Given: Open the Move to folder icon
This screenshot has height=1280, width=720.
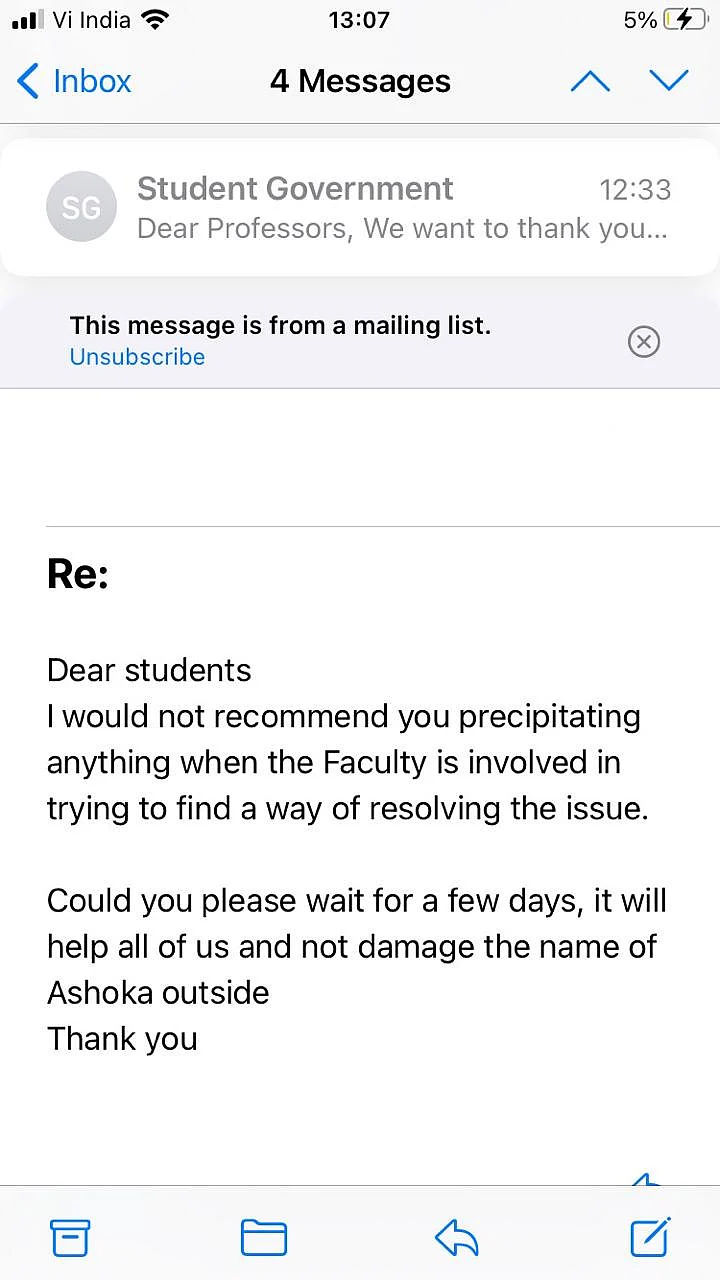Looking at the screenshot, I should (x=264, y=1238).
